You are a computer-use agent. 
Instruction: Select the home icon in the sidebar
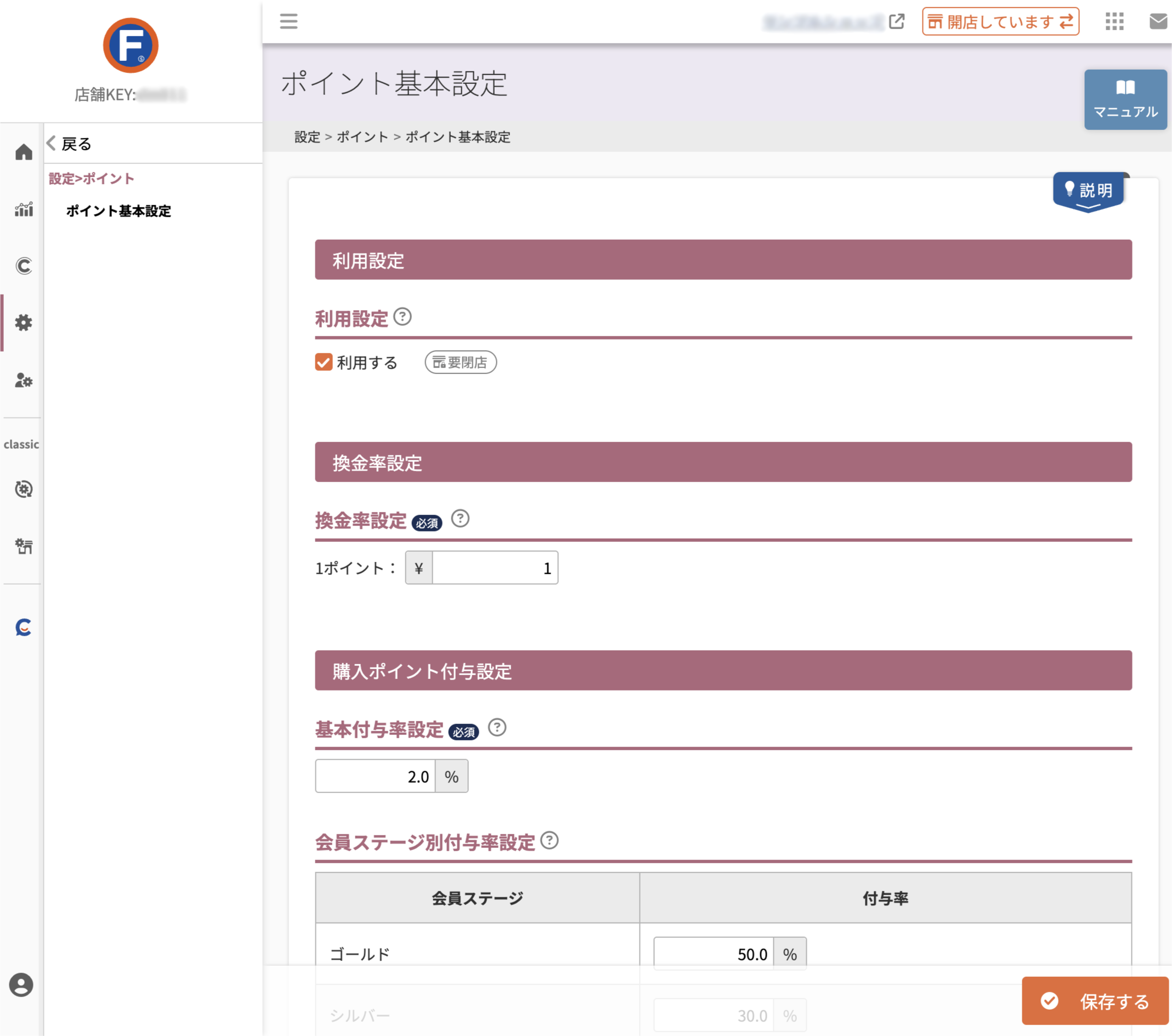[x=23, y=152]
